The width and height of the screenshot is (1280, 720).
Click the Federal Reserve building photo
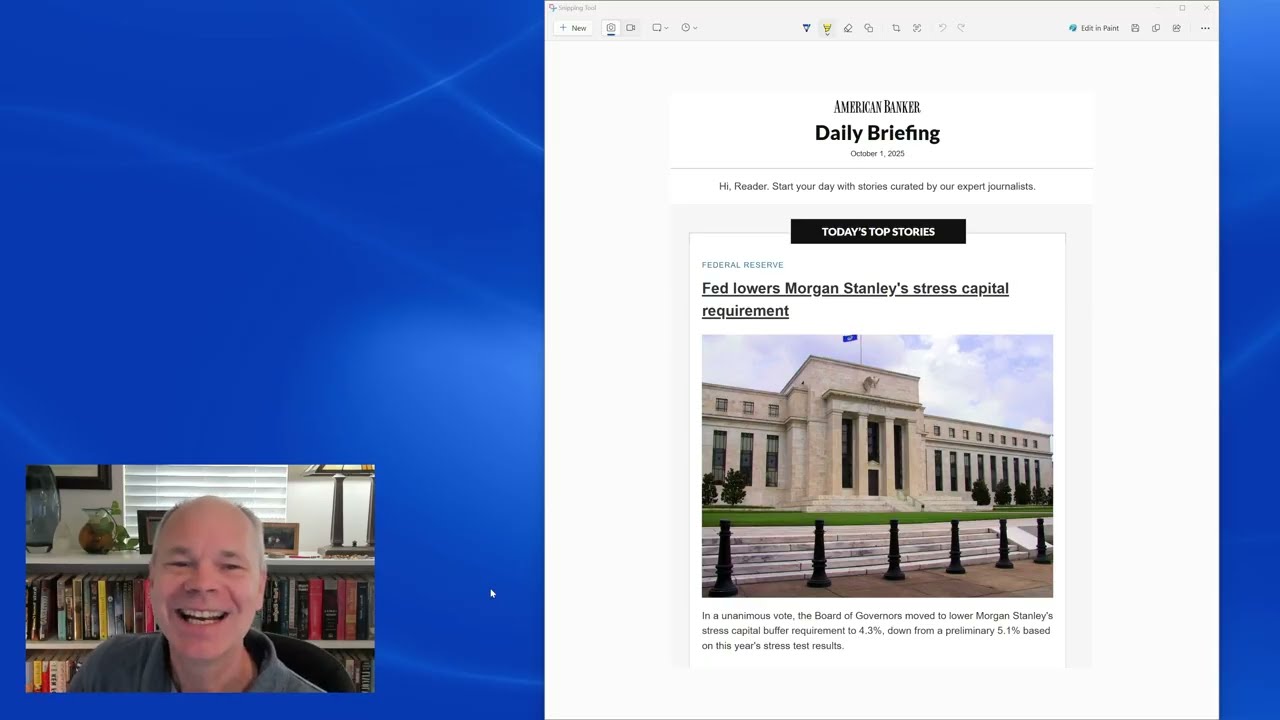[877, 466]
